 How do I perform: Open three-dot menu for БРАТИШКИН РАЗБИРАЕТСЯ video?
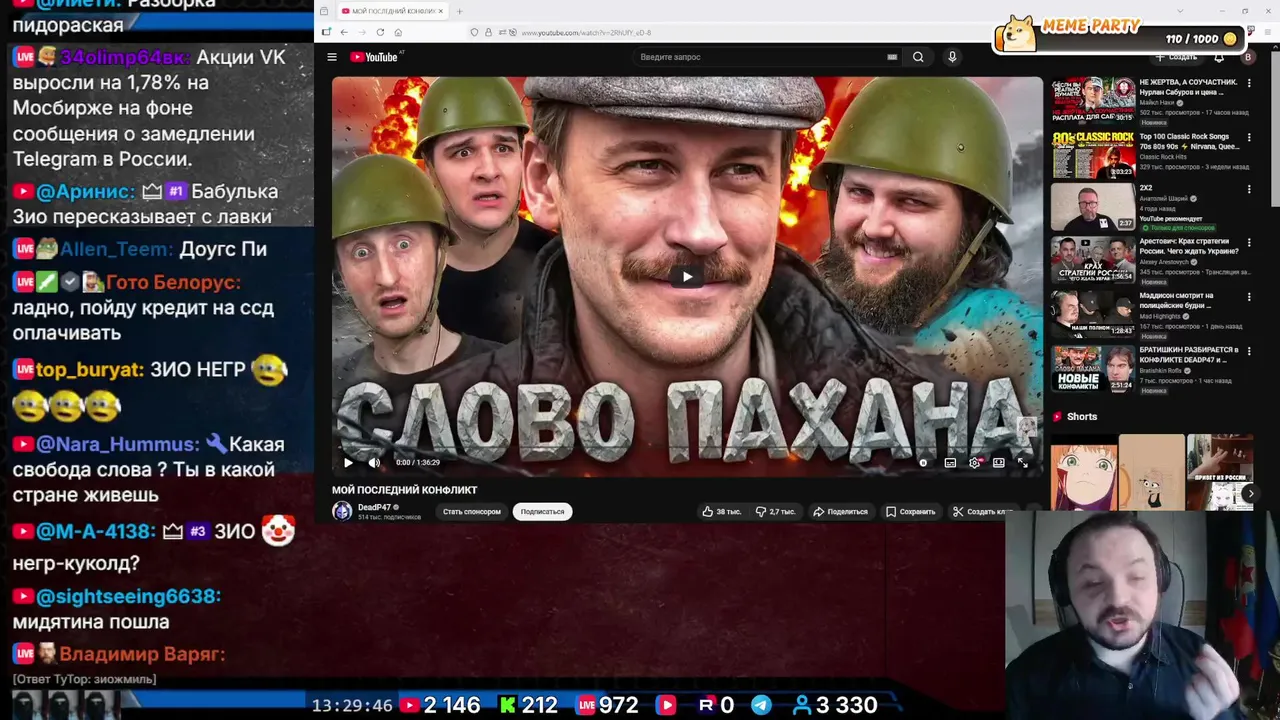click(1249, 351)
